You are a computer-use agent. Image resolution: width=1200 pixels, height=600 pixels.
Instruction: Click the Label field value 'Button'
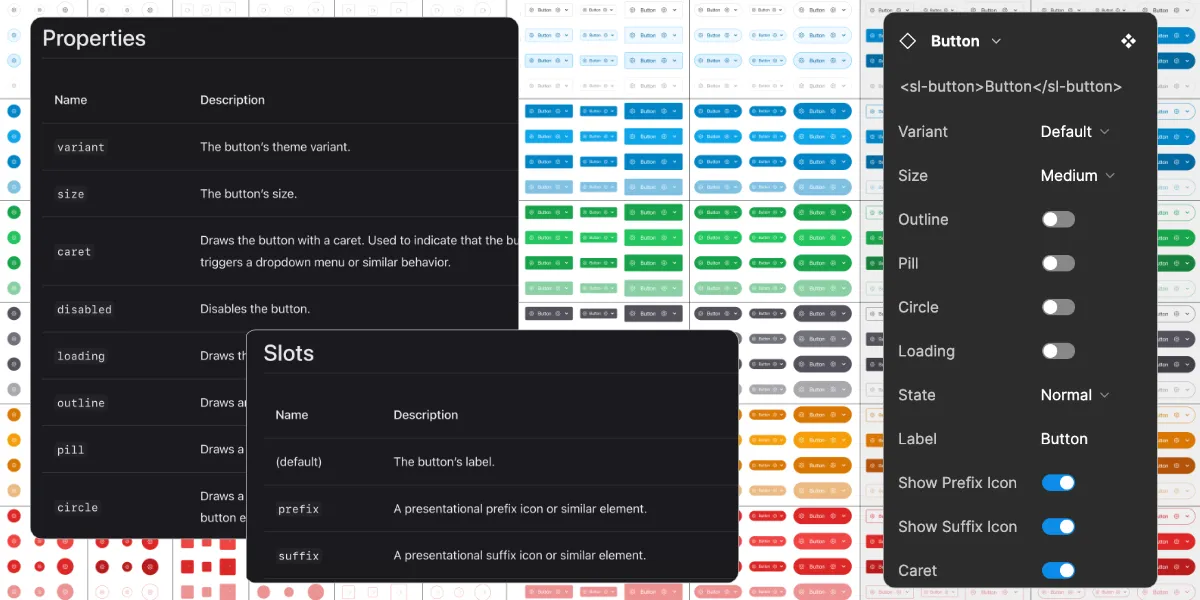click(x=1064, y=439)
